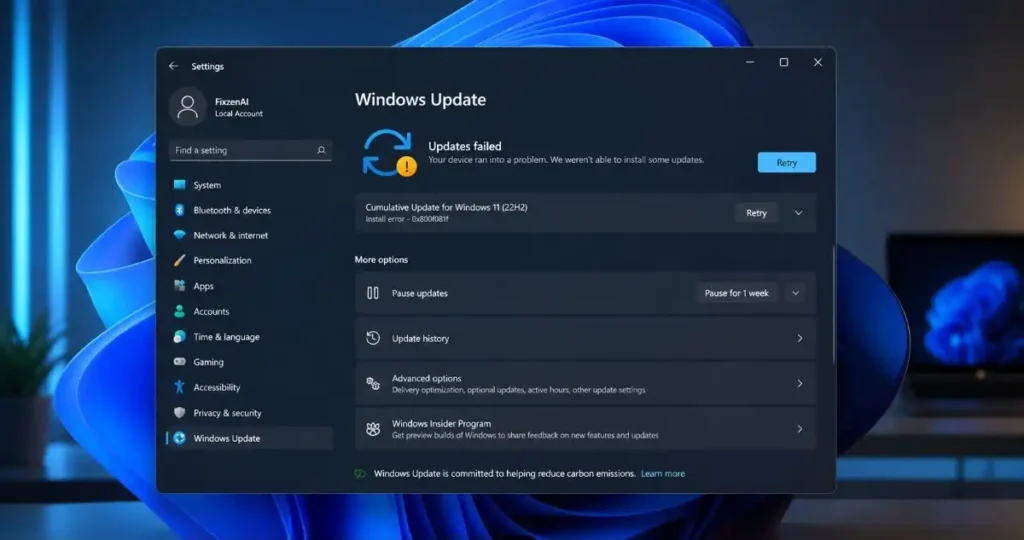This screenshot has height=540, width=1024.
Task: Click the Time & language globe icon
Action: [x=179, y=337]
